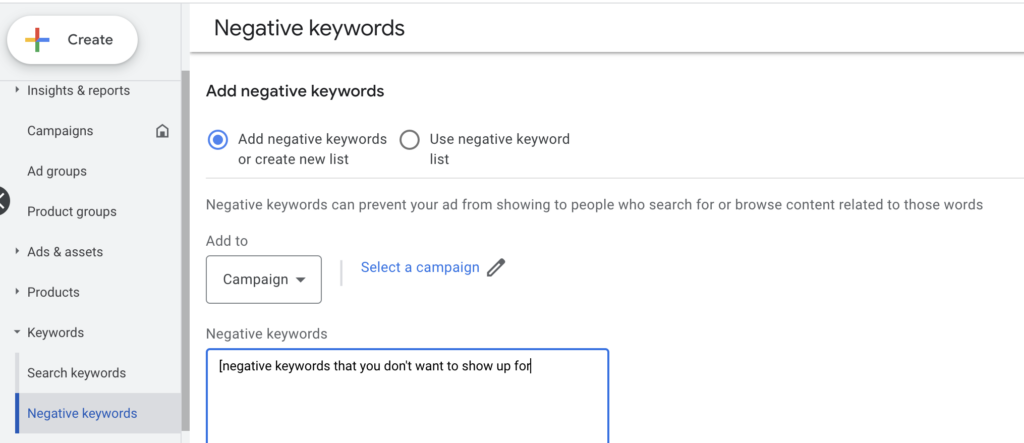The height and width of the screenshot is (443, 1024).
Task: Click the home icon beside Campaigns
Action: coord(162,131)
